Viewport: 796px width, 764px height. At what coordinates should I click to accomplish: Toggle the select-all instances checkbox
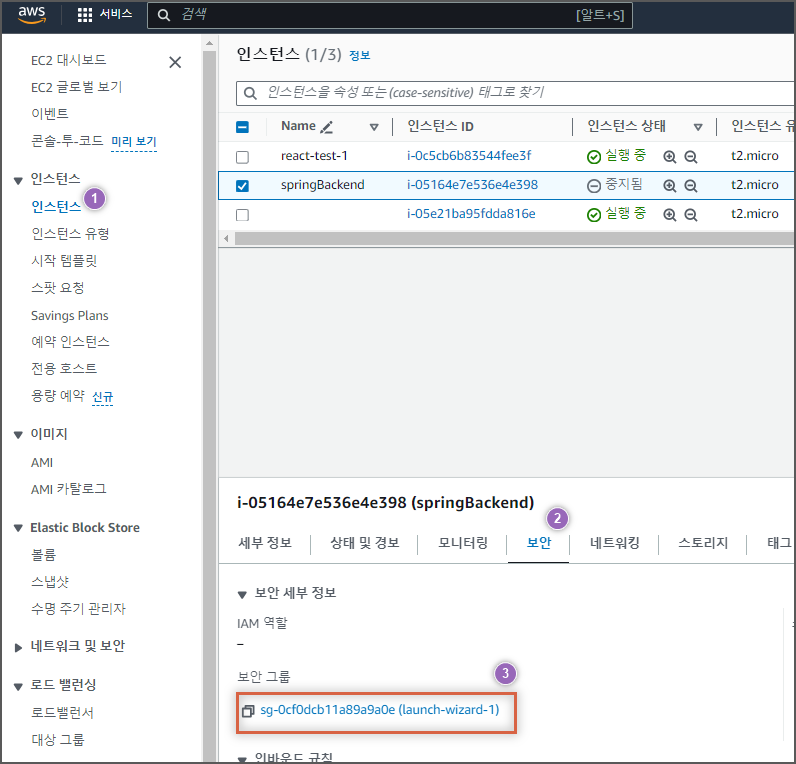click(x=243, y=127)
